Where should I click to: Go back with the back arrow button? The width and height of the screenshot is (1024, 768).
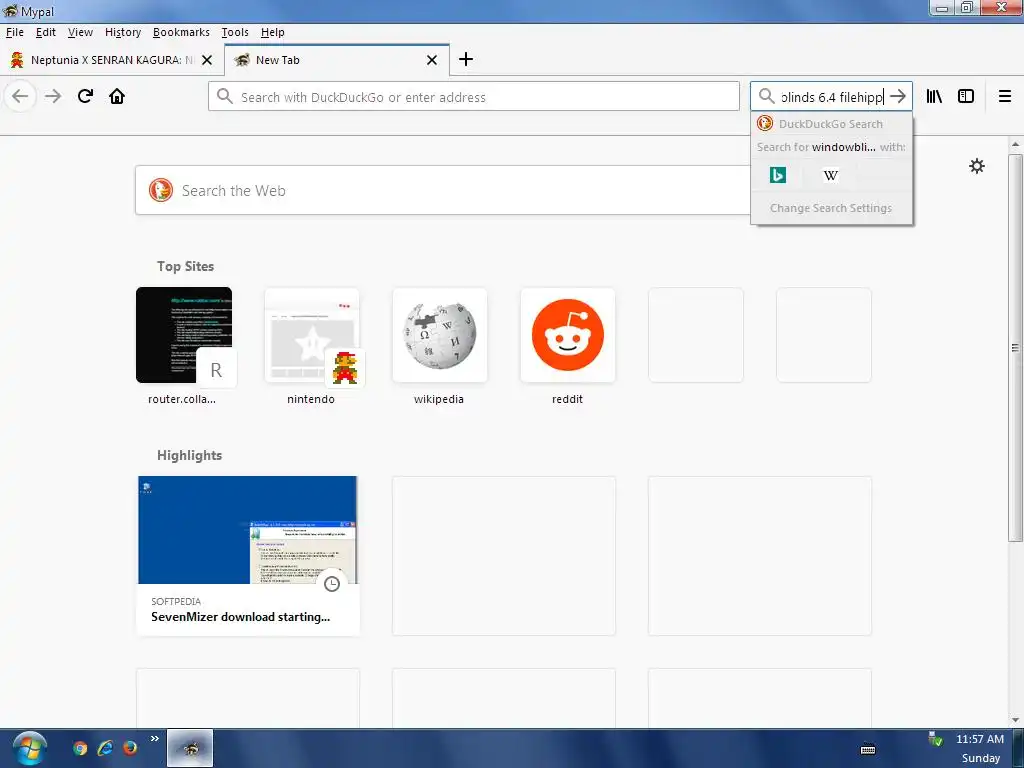pyautogui.click(x=20, y=97)
